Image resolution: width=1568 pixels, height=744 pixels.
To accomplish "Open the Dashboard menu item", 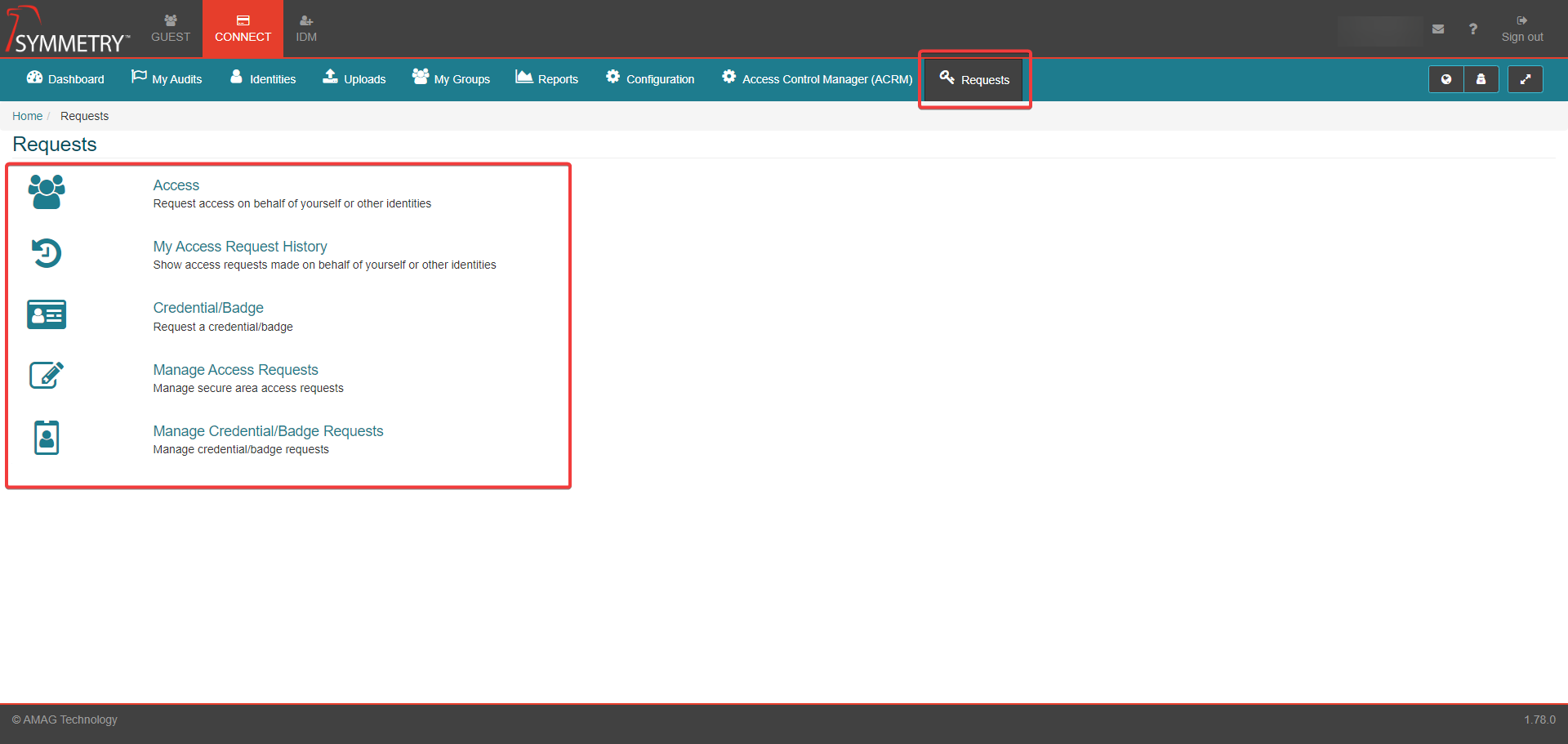I will tap(65, 79).
